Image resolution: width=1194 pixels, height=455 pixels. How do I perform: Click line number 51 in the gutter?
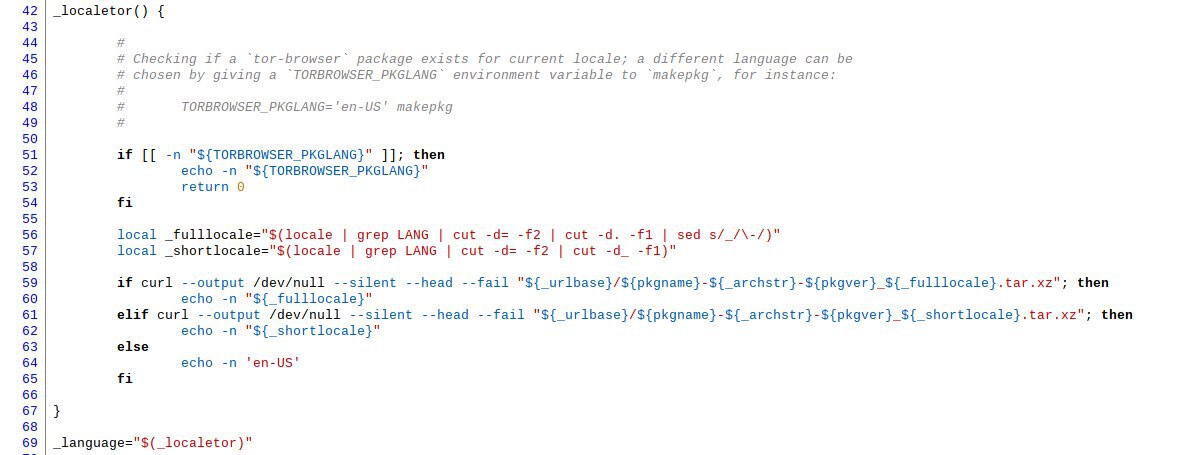pos(30,155)
